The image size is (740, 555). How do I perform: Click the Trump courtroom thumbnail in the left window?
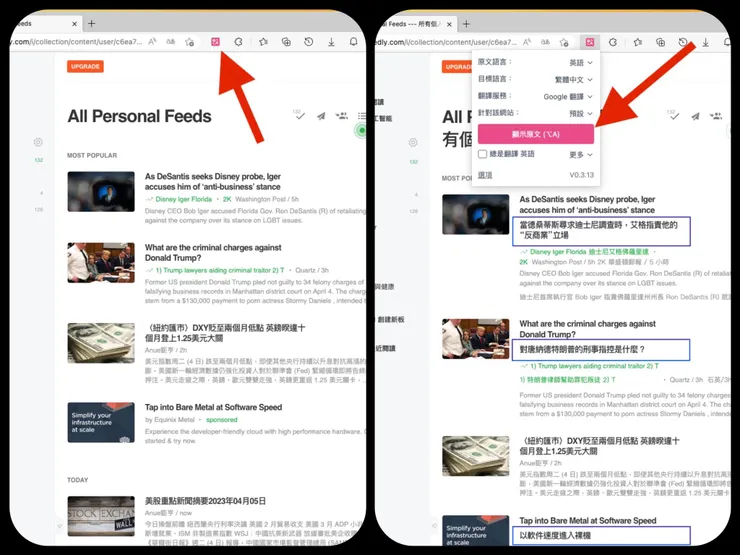pos(101,263)
